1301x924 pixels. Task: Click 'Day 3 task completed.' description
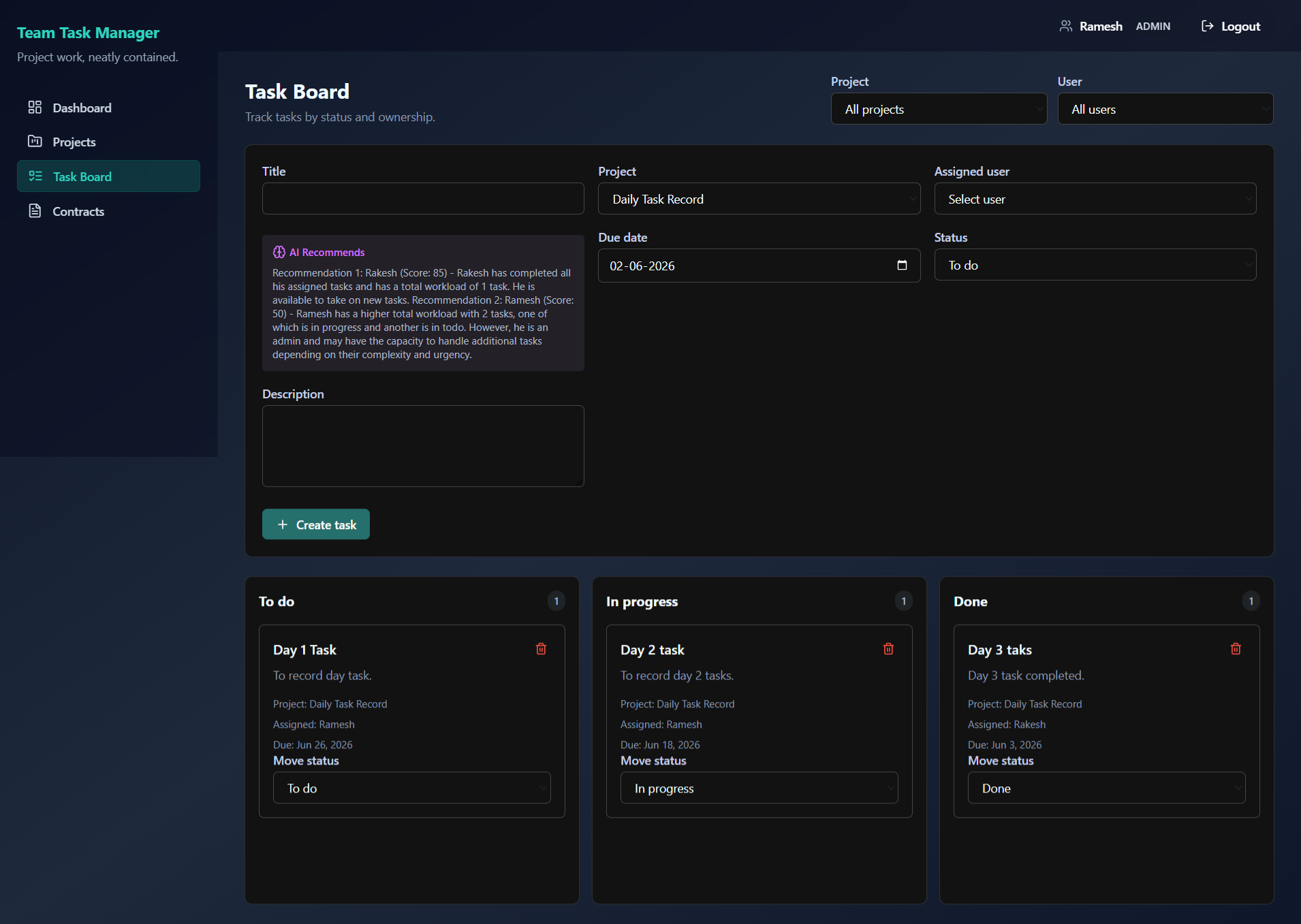pos(1026,675)
